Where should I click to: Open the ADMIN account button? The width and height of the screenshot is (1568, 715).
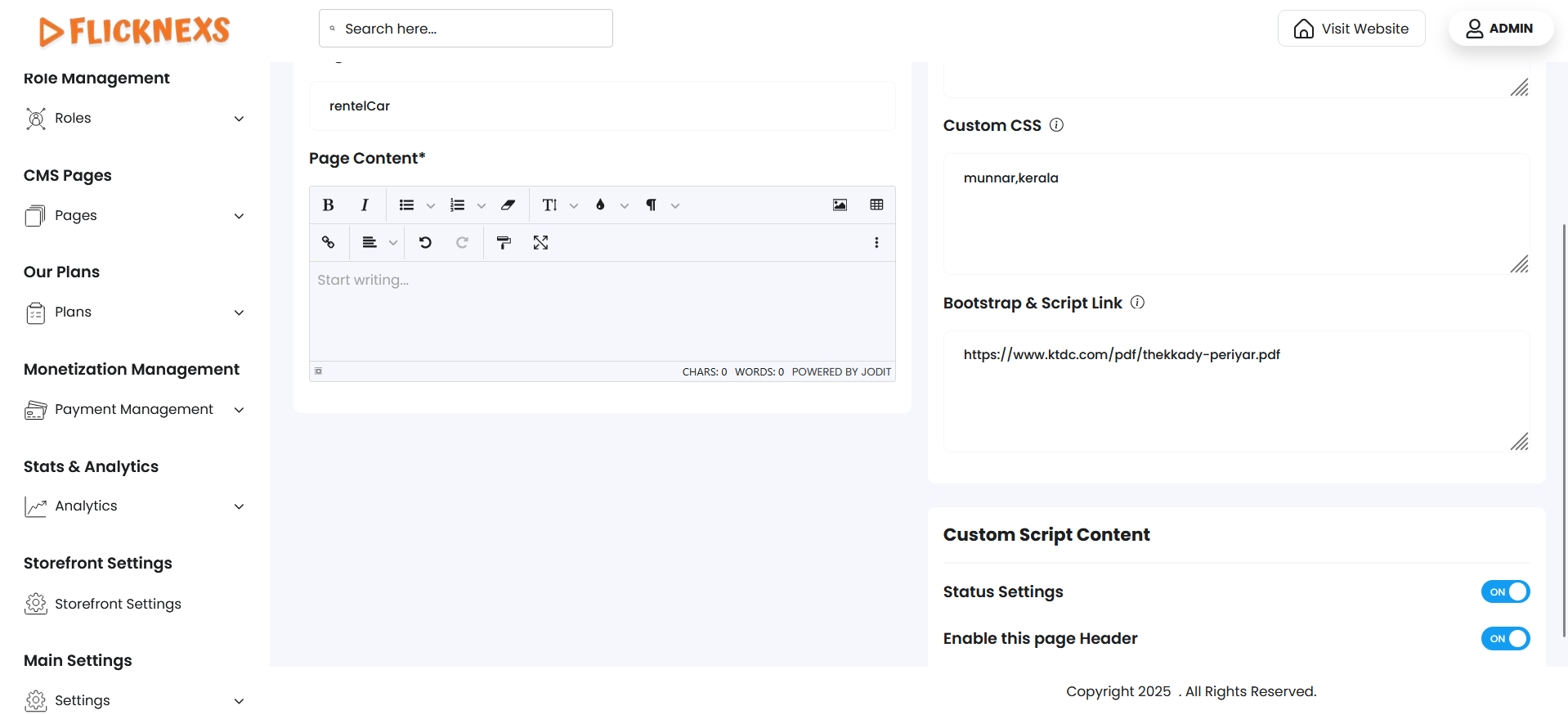click(x=1499, y=29)
